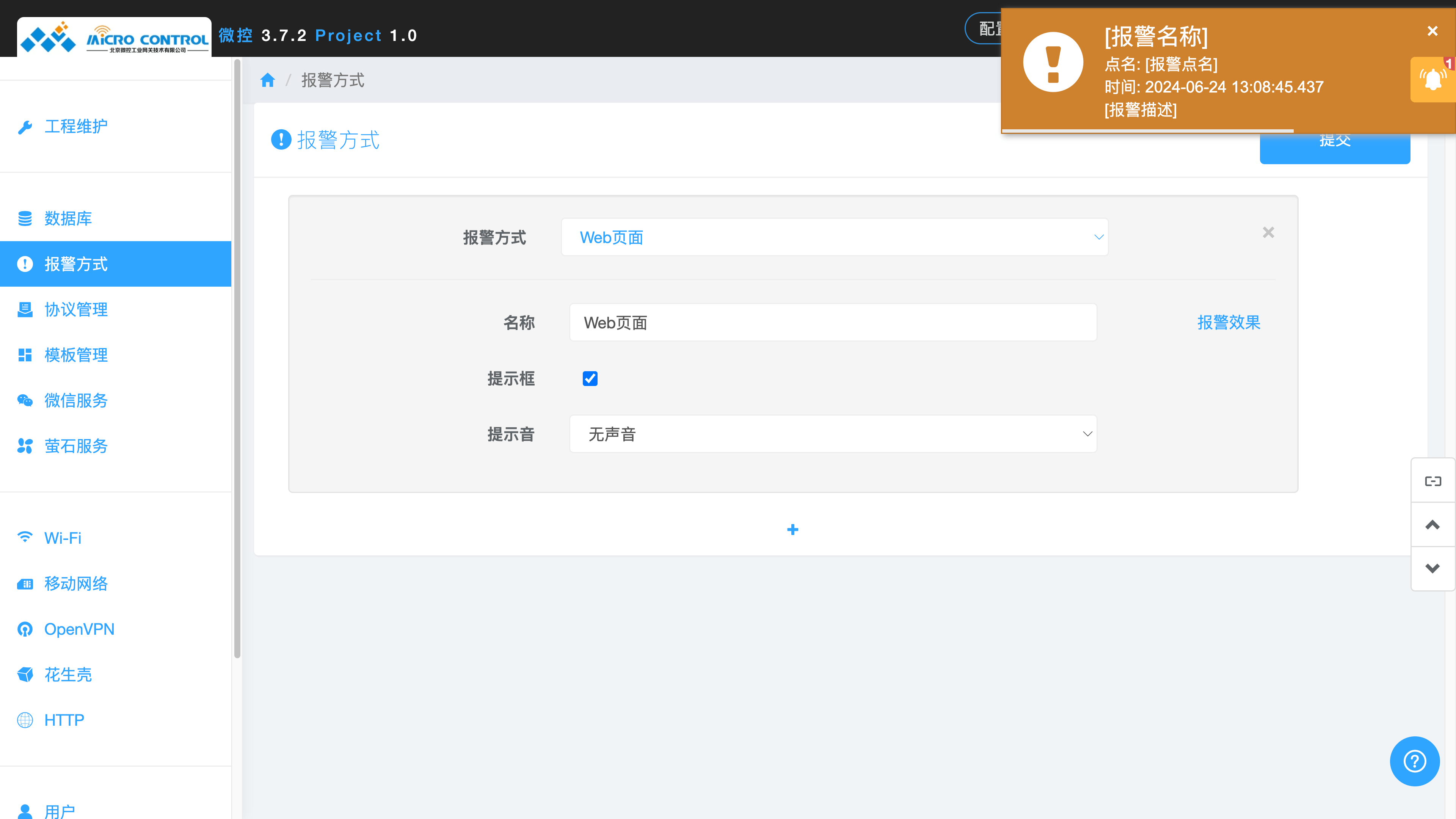Click the 名称 name input field
1456x819 pixels.
833,323
